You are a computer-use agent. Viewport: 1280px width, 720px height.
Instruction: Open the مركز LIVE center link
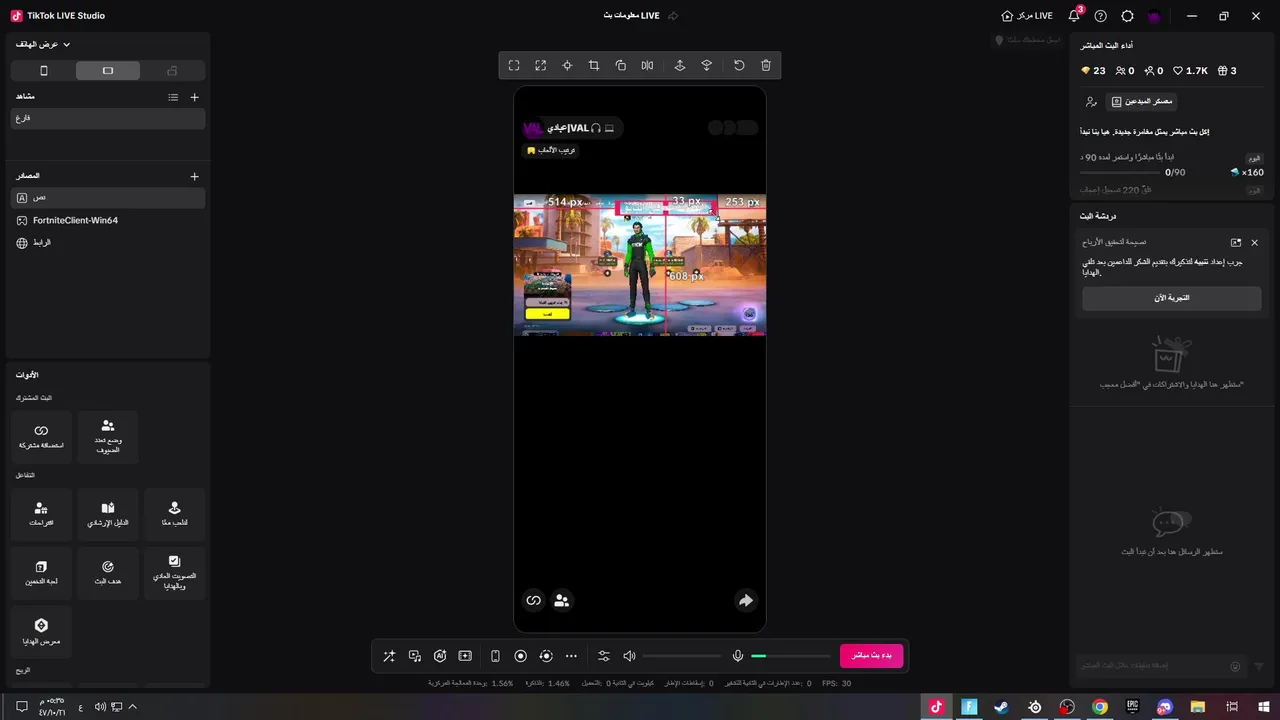click(x=1027, y=16)
